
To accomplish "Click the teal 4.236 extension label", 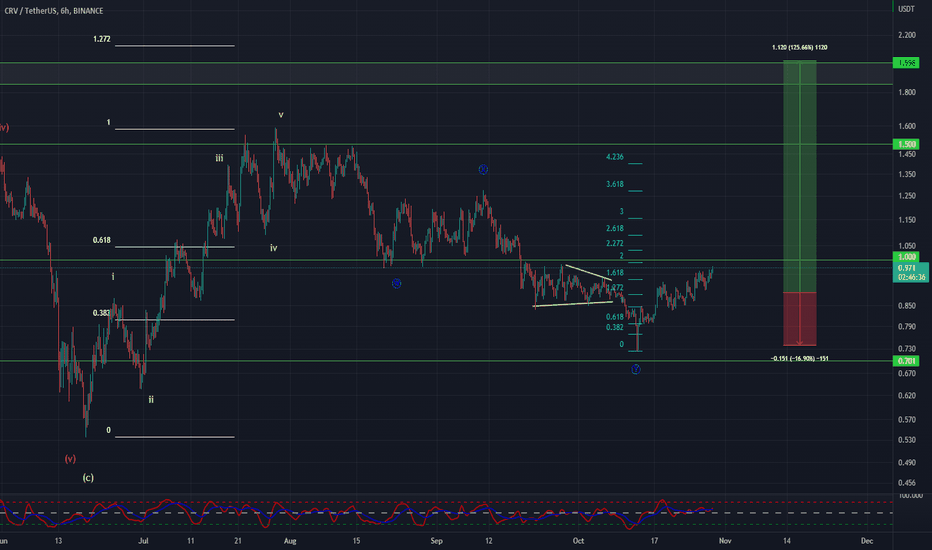I will (x=615, y=157).
